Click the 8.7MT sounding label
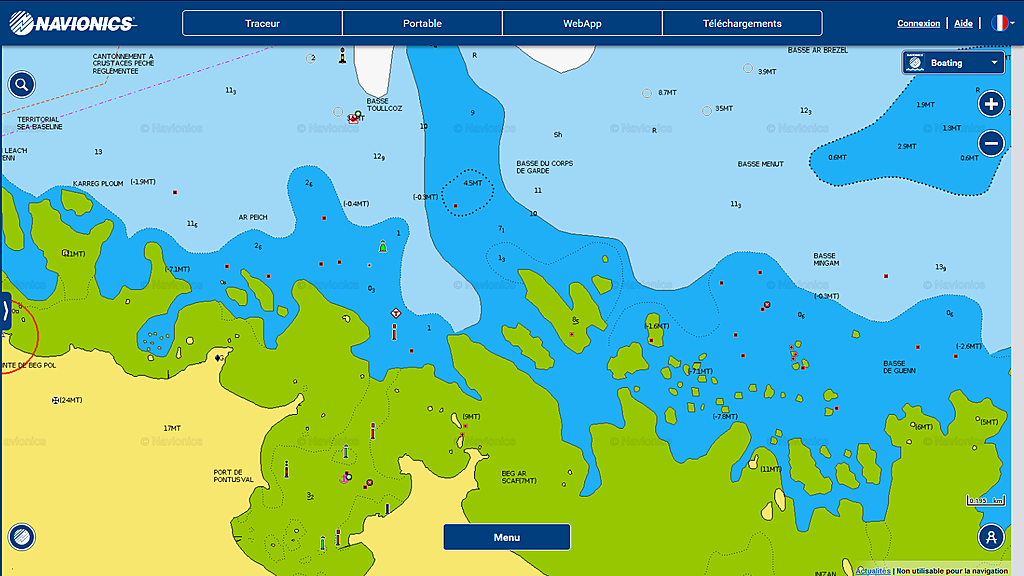The width and height of the screenshot is (1024, 576). [x=667, y=93]
